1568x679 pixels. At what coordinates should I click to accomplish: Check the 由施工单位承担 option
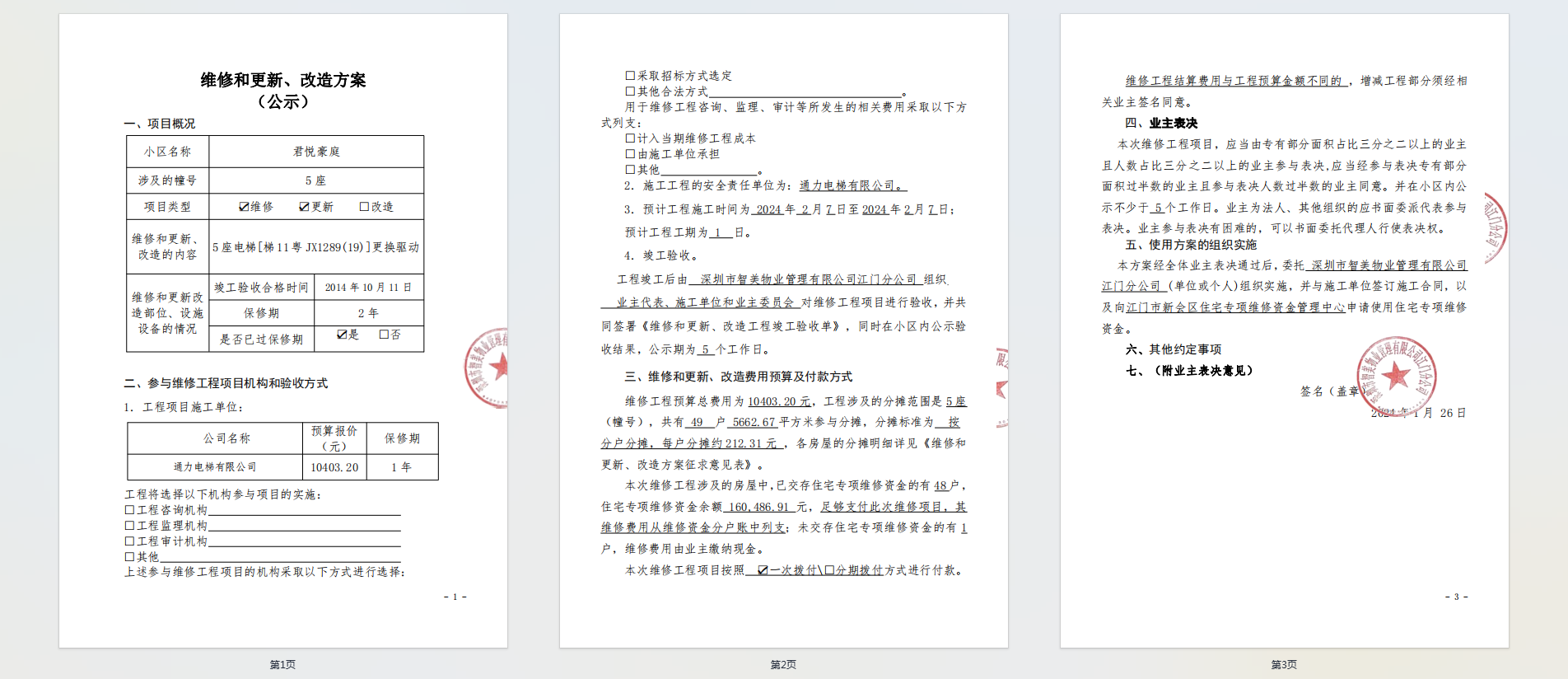pos(630,154)
